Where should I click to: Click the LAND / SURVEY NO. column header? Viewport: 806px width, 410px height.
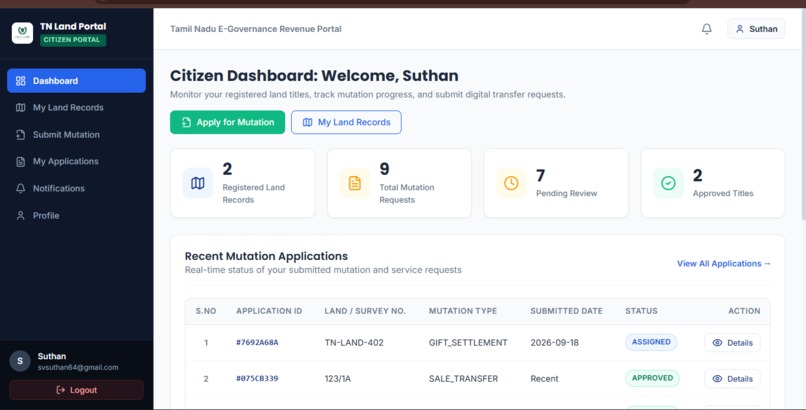coord(365,311)
